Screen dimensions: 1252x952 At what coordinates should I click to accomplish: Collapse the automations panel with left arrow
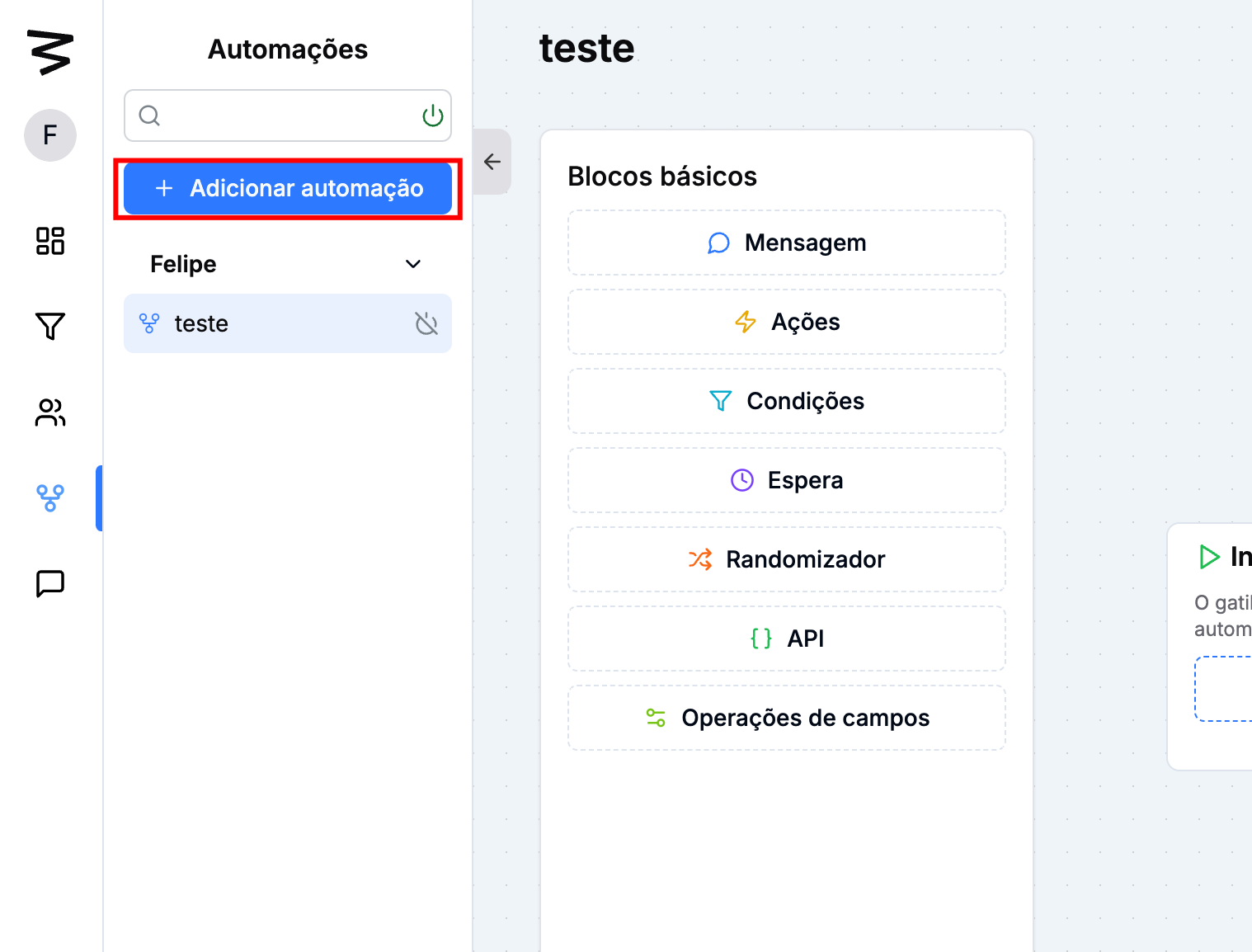[x=492, y=162]
